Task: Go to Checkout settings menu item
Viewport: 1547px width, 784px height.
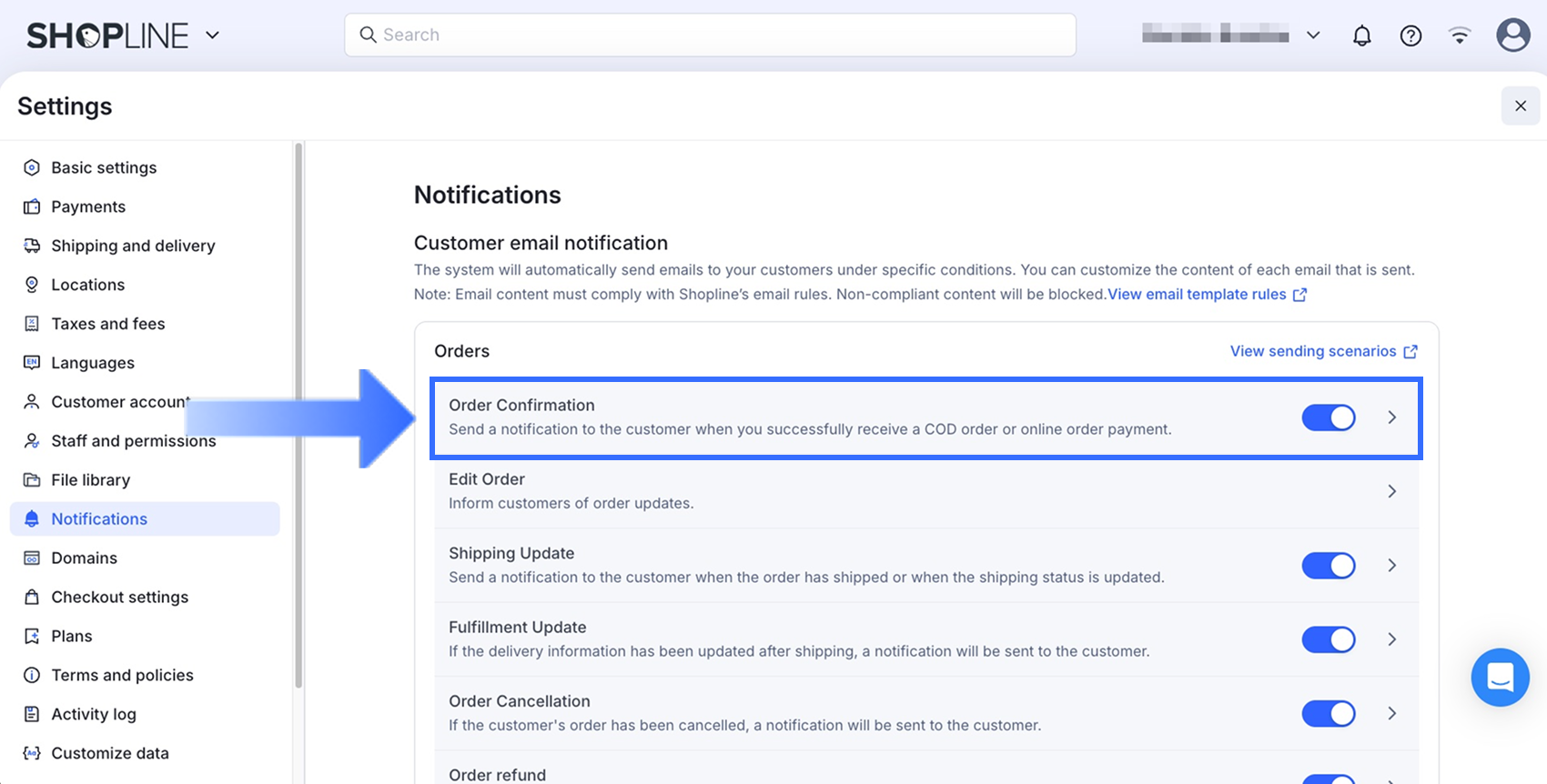Action: pyautogui.click(x=119, y=597)
